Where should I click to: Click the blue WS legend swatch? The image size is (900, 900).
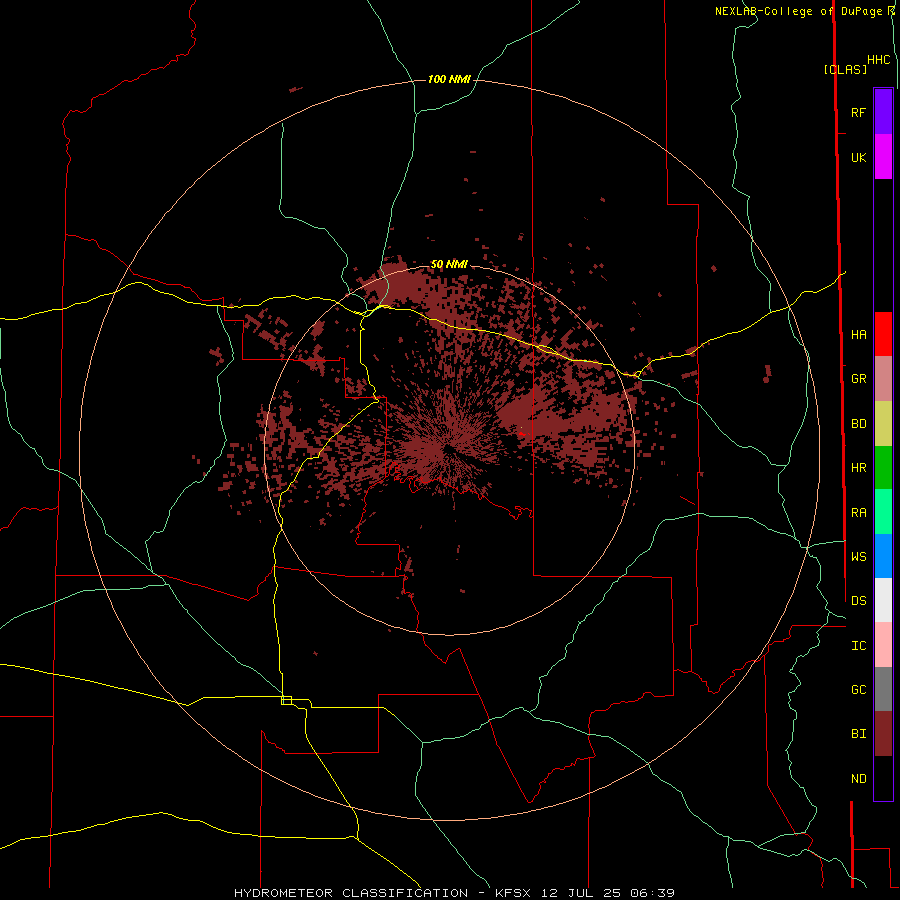(x=883, y=556)
